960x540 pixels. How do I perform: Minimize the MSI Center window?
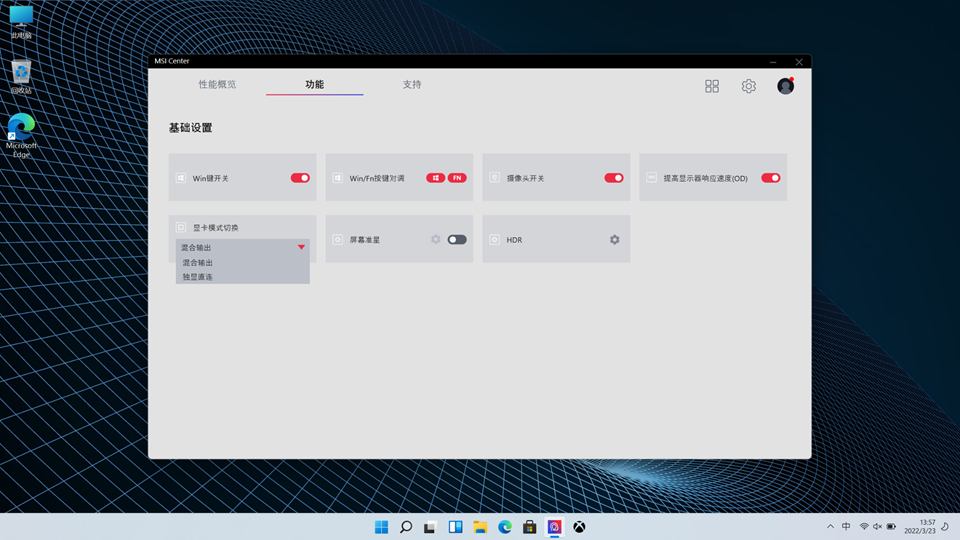point(773,62)
